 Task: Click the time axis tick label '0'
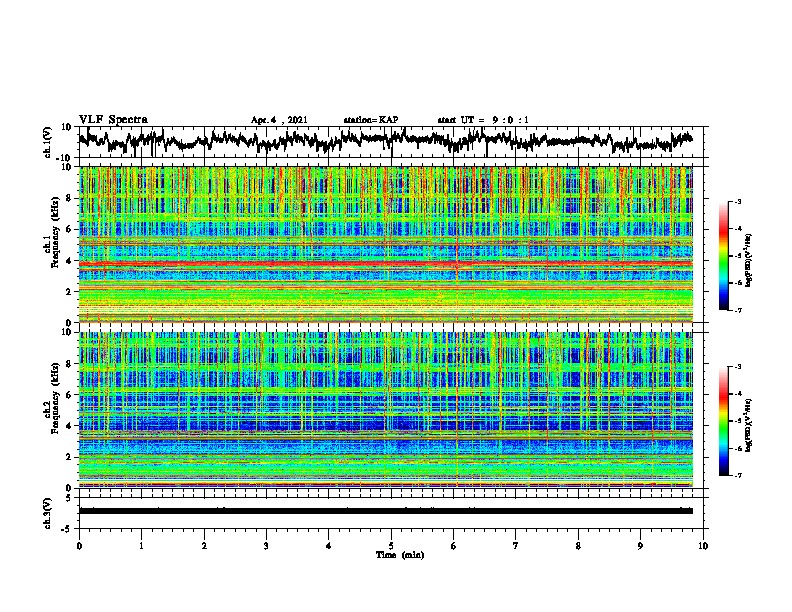coord(79,546)
